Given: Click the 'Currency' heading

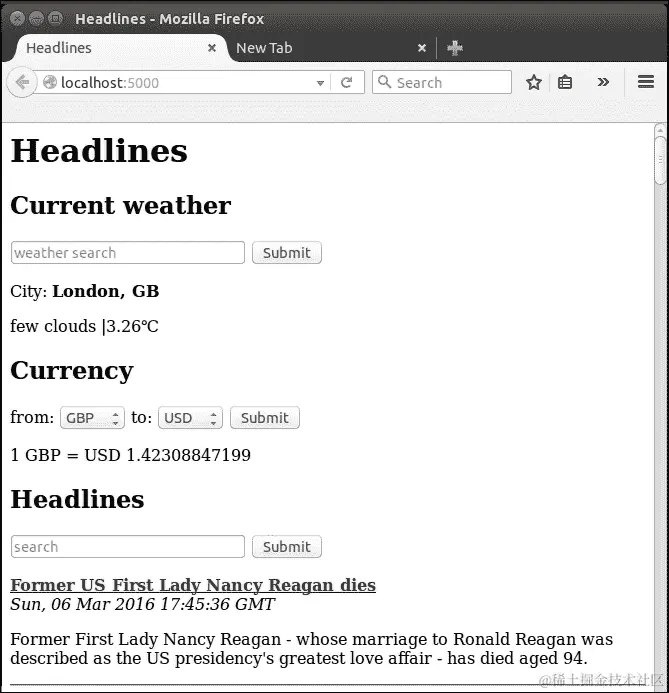Looking at the screenshot, I should click(72, 371).
